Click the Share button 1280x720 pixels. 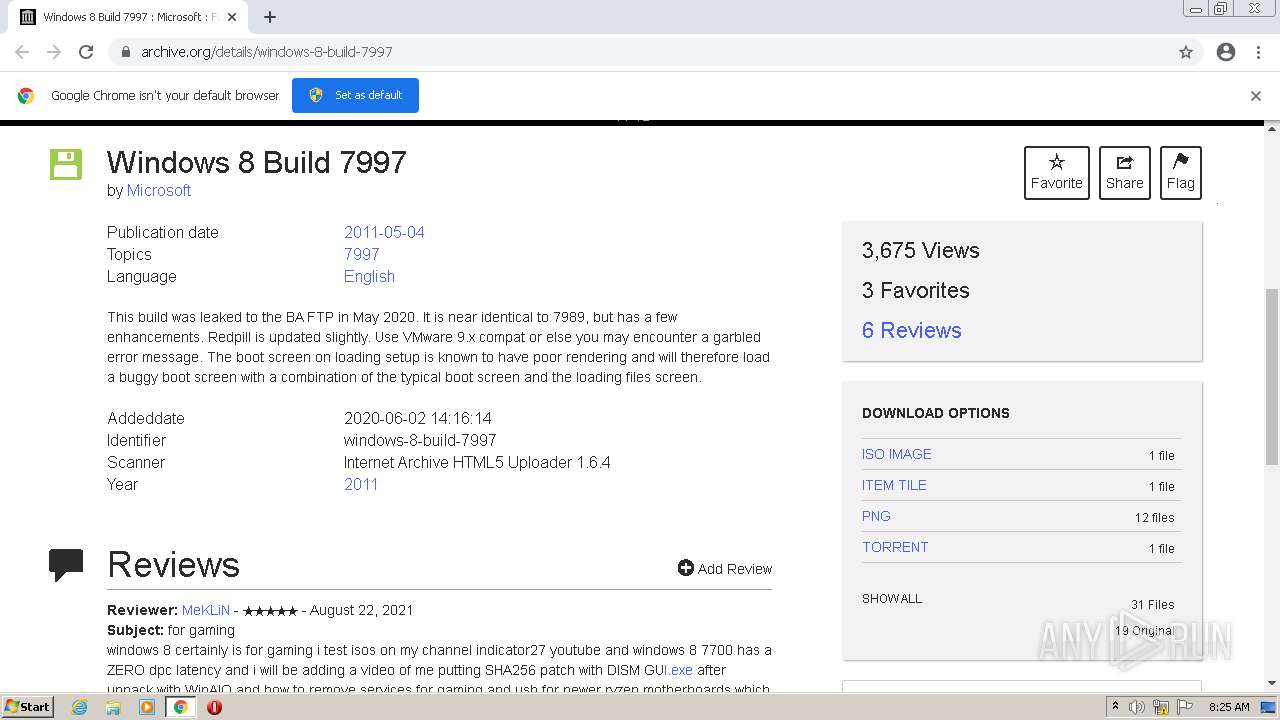point(1125,172)
